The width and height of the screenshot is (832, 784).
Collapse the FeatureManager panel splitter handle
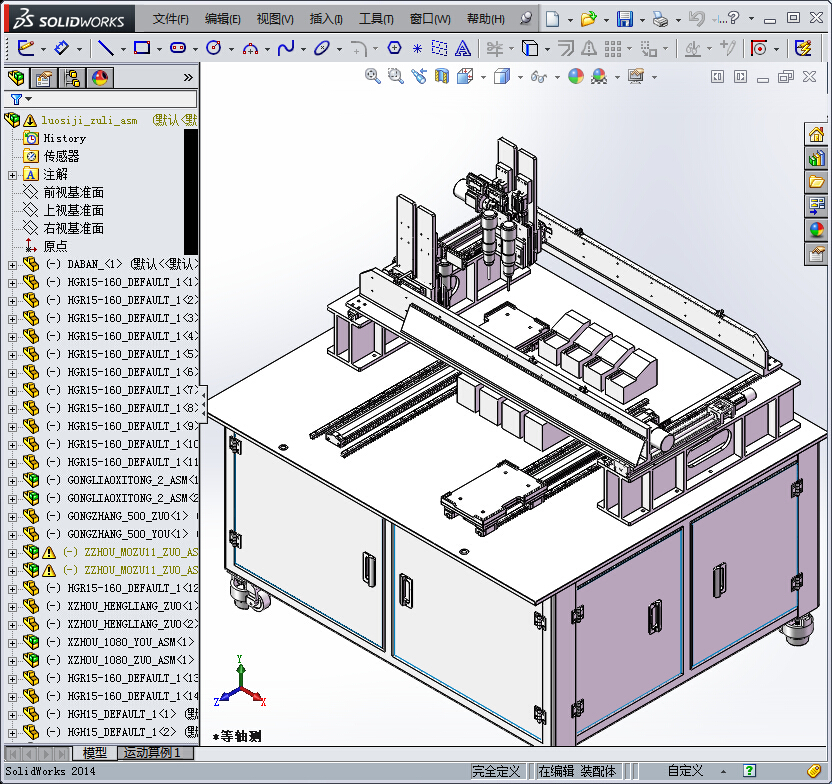203,405
